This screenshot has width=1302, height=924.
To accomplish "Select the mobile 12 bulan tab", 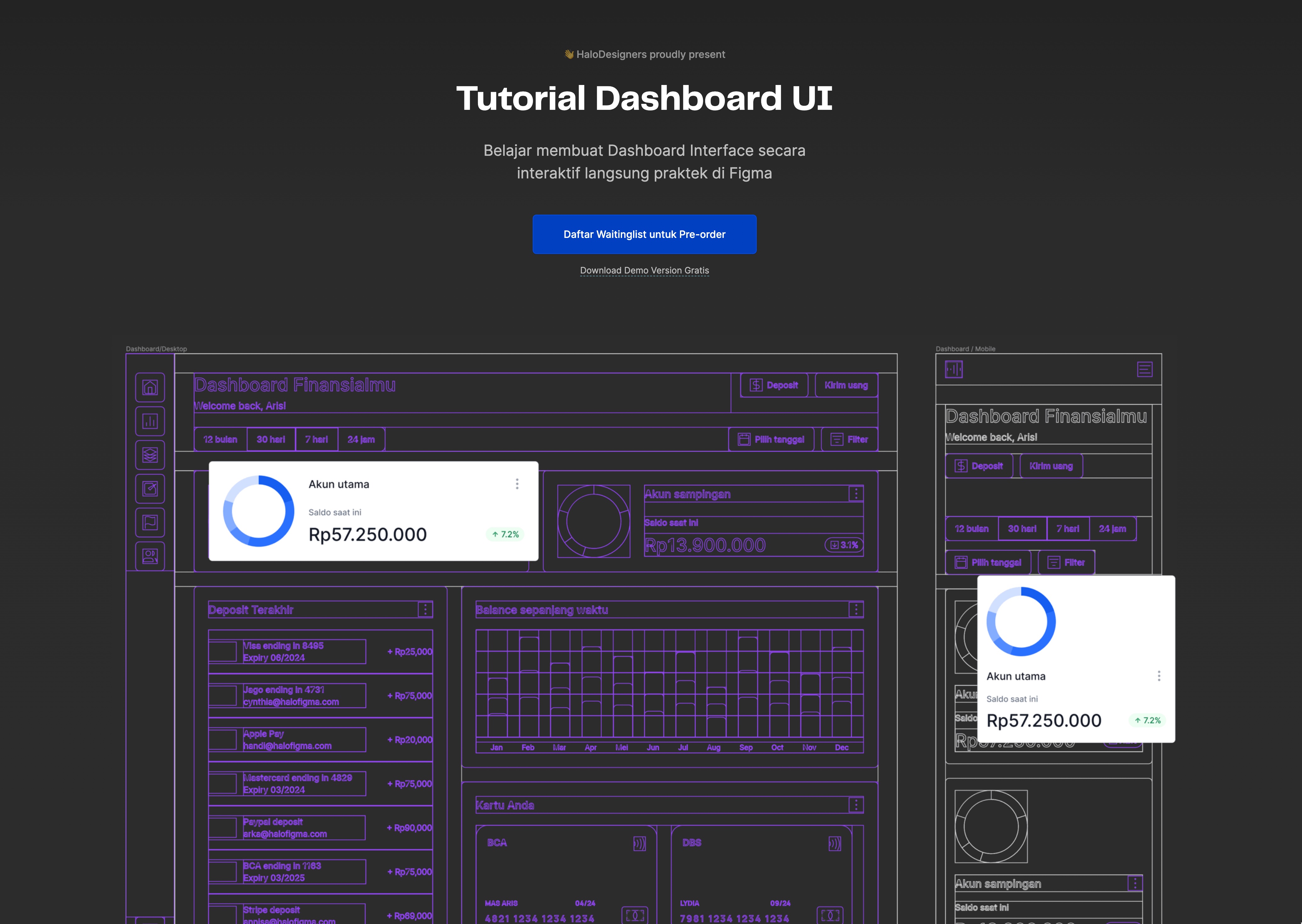I will point(972,529).
